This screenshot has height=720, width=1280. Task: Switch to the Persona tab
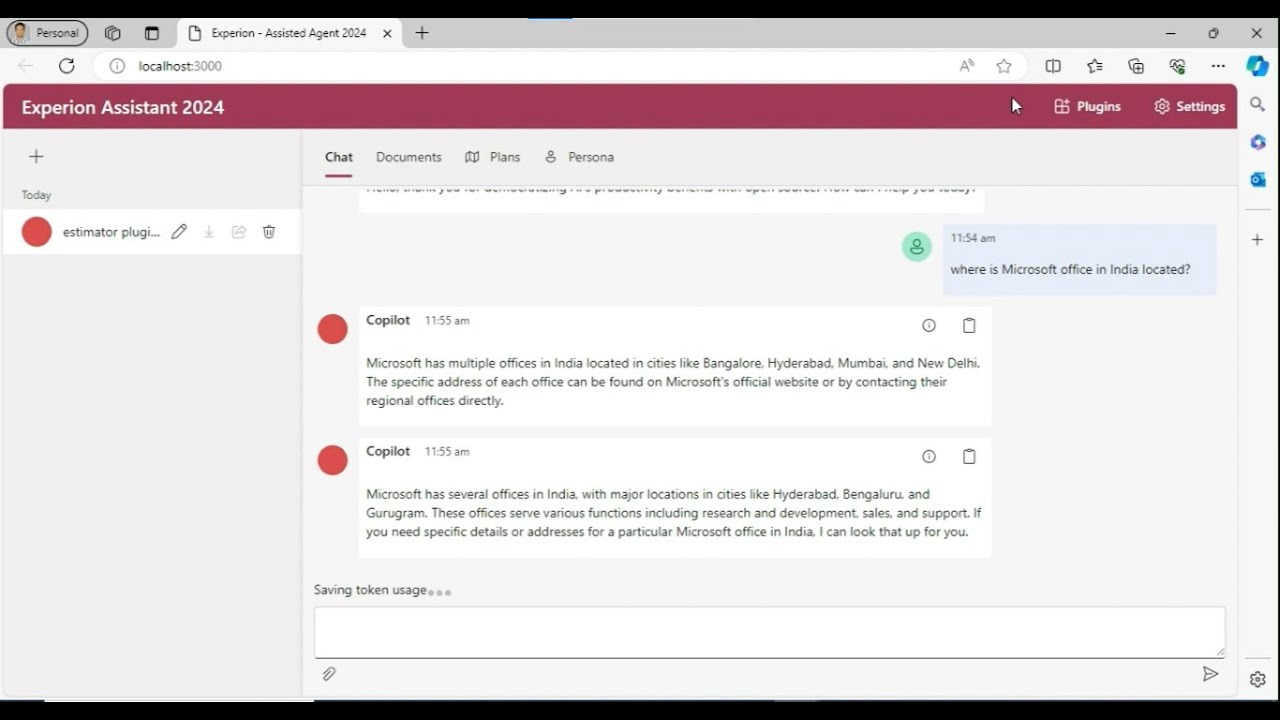(579, 157)
